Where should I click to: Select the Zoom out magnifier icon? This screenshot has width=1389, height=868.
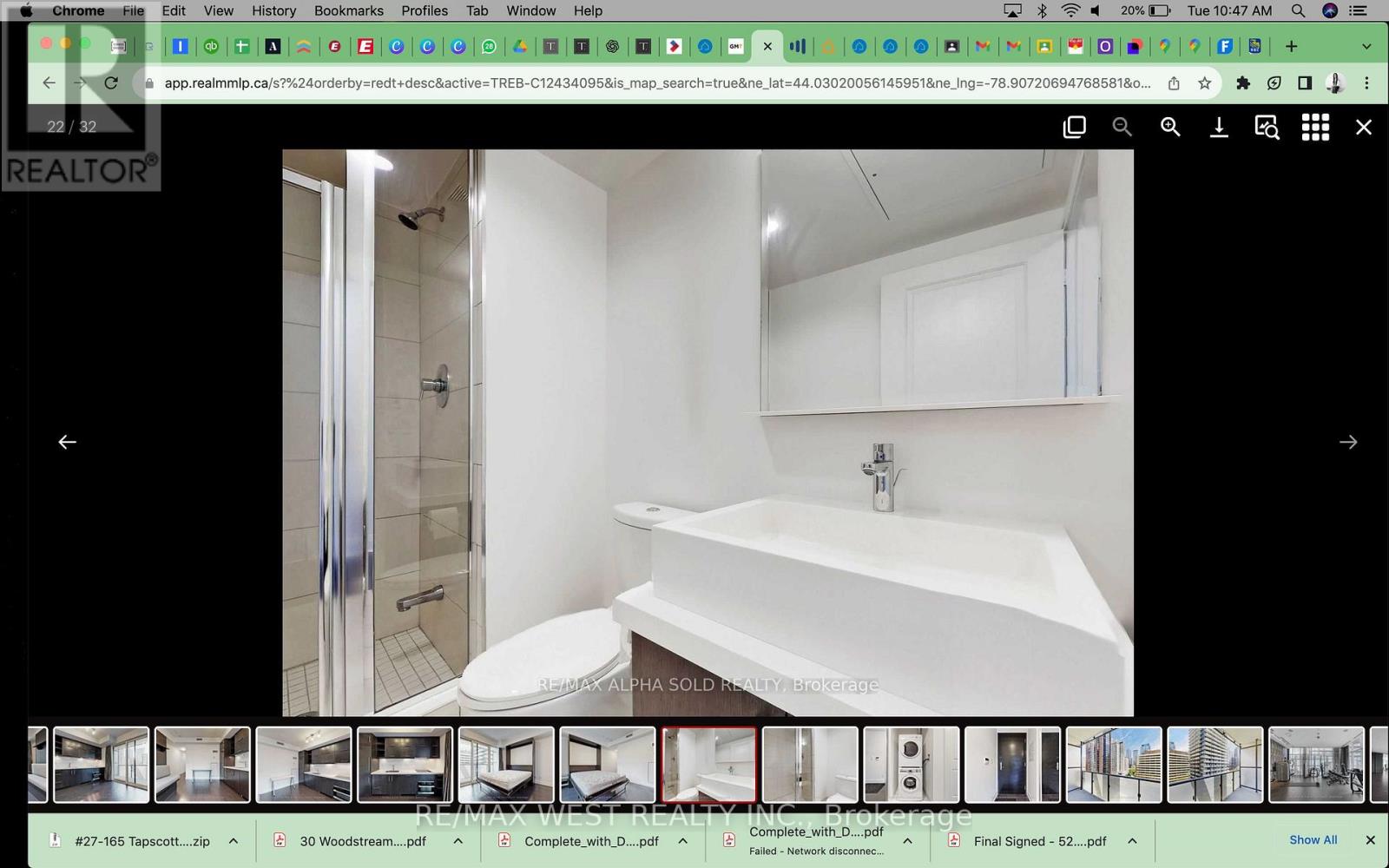click(x=1122, y=127)
